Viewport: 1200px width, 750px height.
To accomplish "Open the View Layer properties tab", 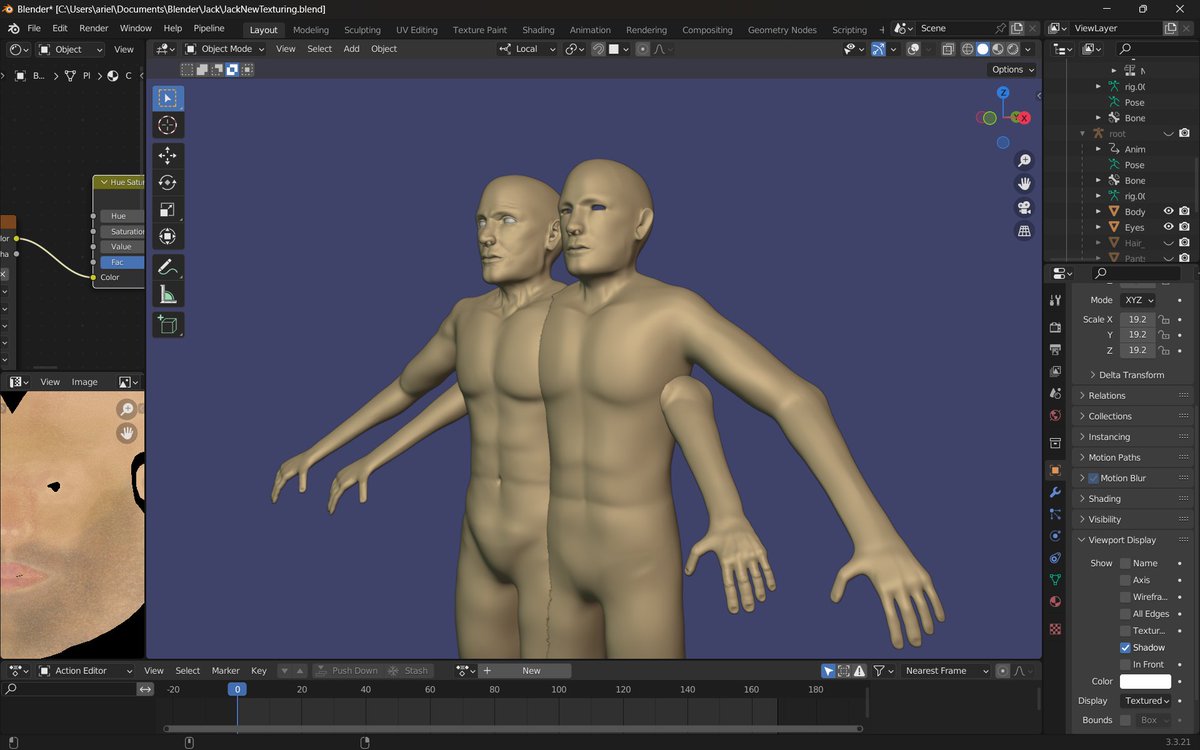I will (1055, 372).
